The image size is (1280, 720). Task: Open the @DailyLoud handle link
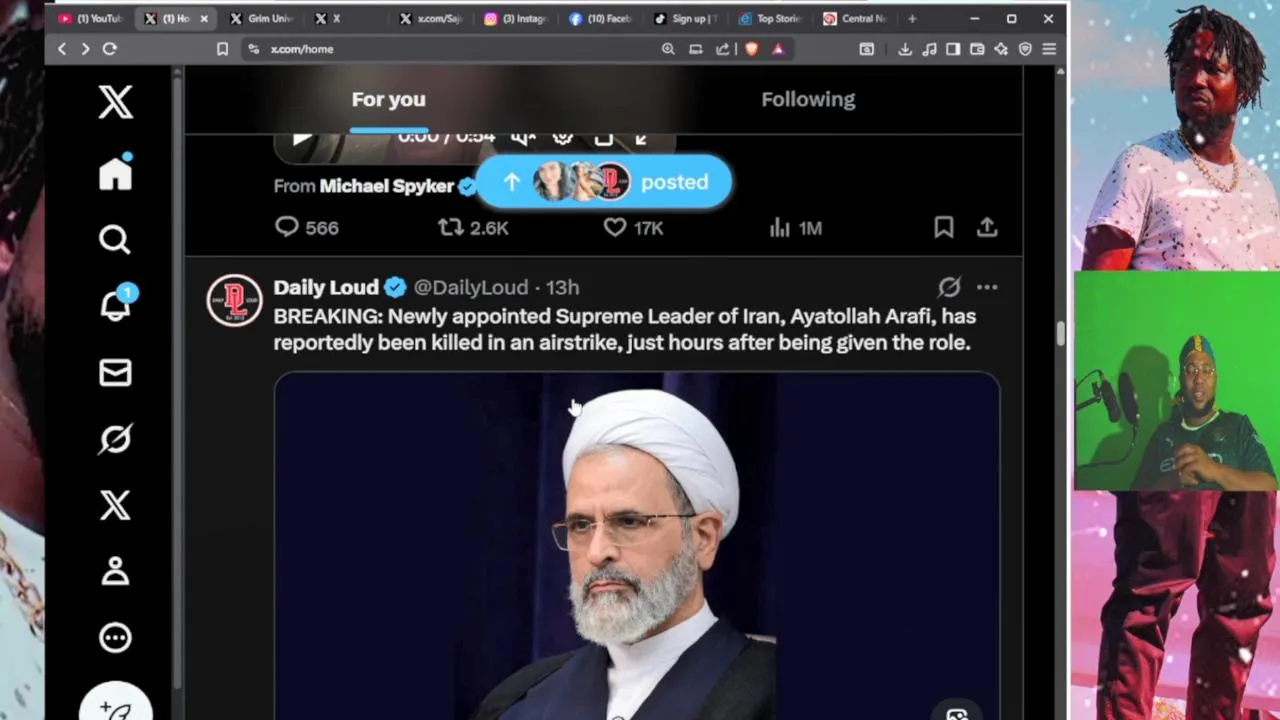(470, 287)
